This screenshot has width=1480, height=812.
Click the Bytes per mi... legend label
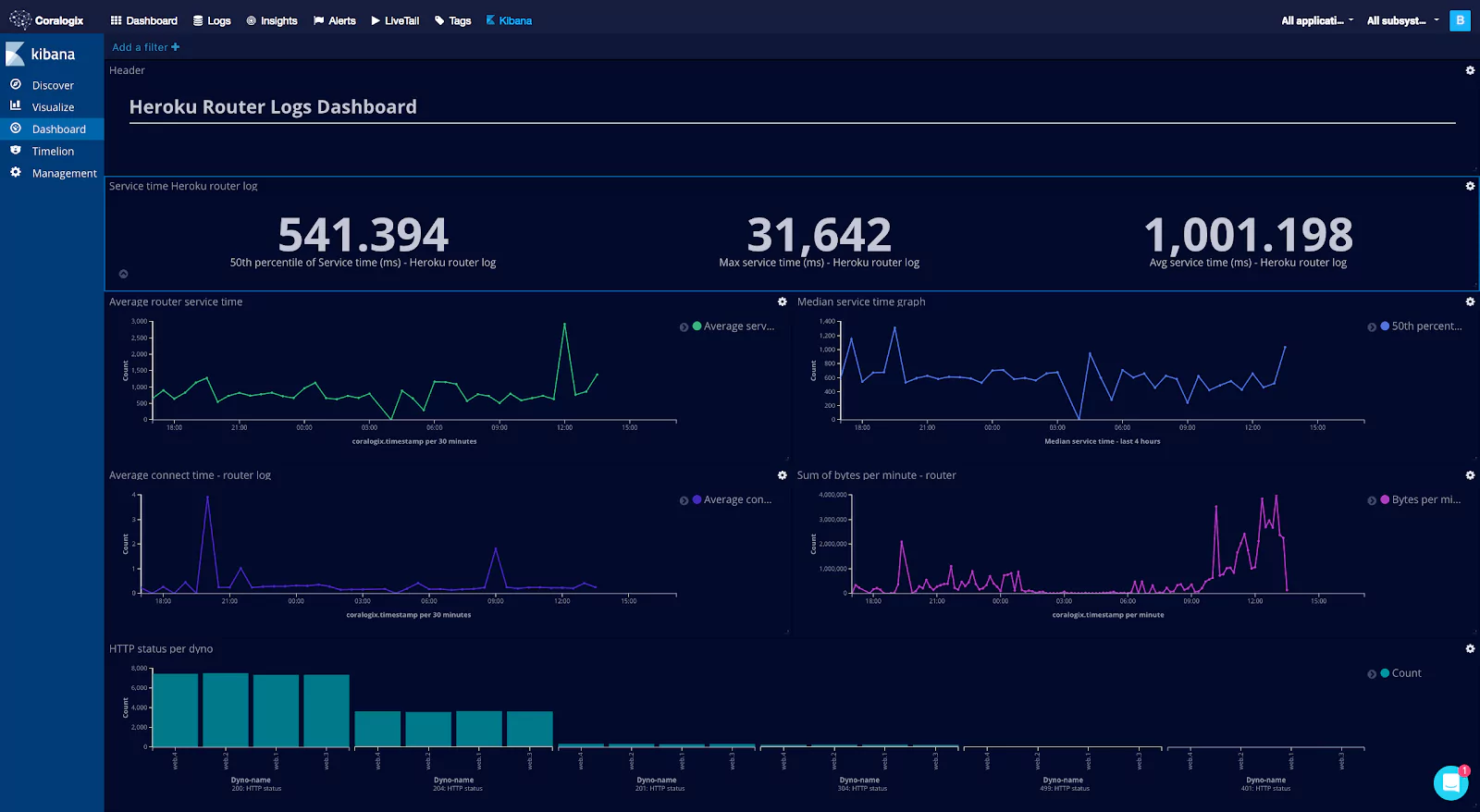click(1426, 500)
